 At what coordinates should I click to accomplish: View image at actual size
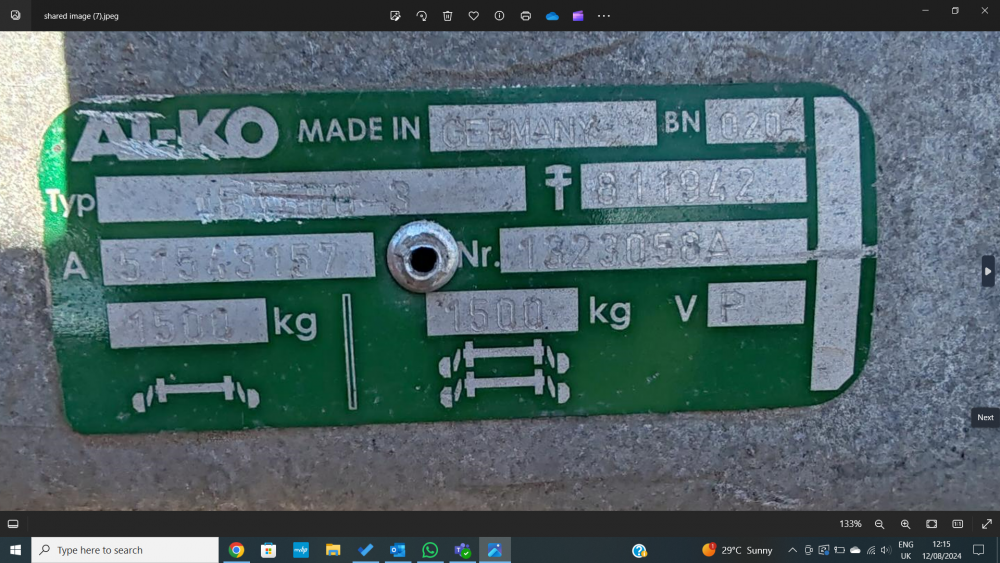click(x=957, y=524)
